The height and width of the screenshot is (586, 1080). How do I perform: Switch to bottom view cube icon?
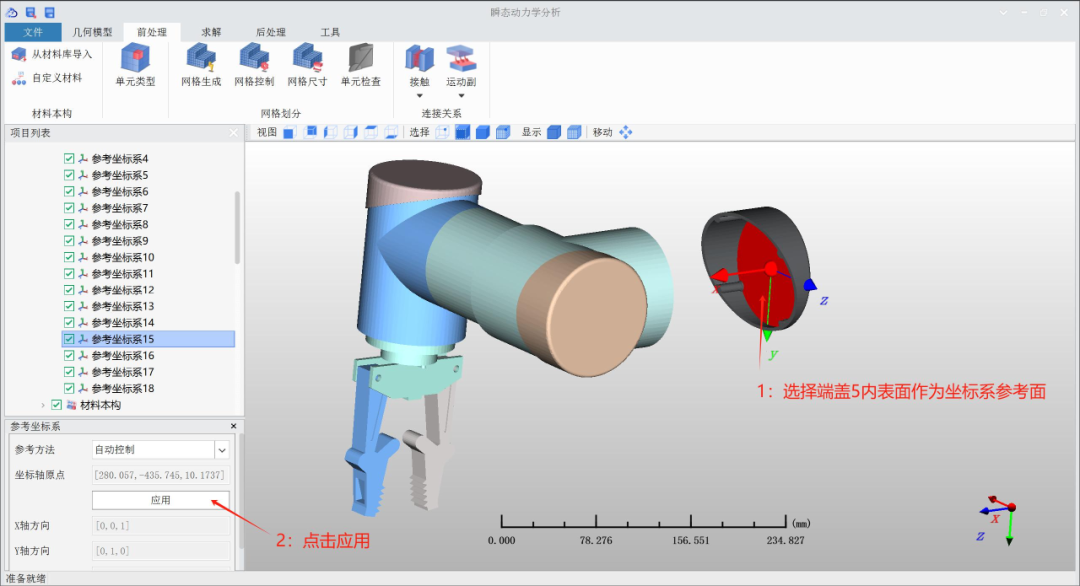(x=391, y=132)
